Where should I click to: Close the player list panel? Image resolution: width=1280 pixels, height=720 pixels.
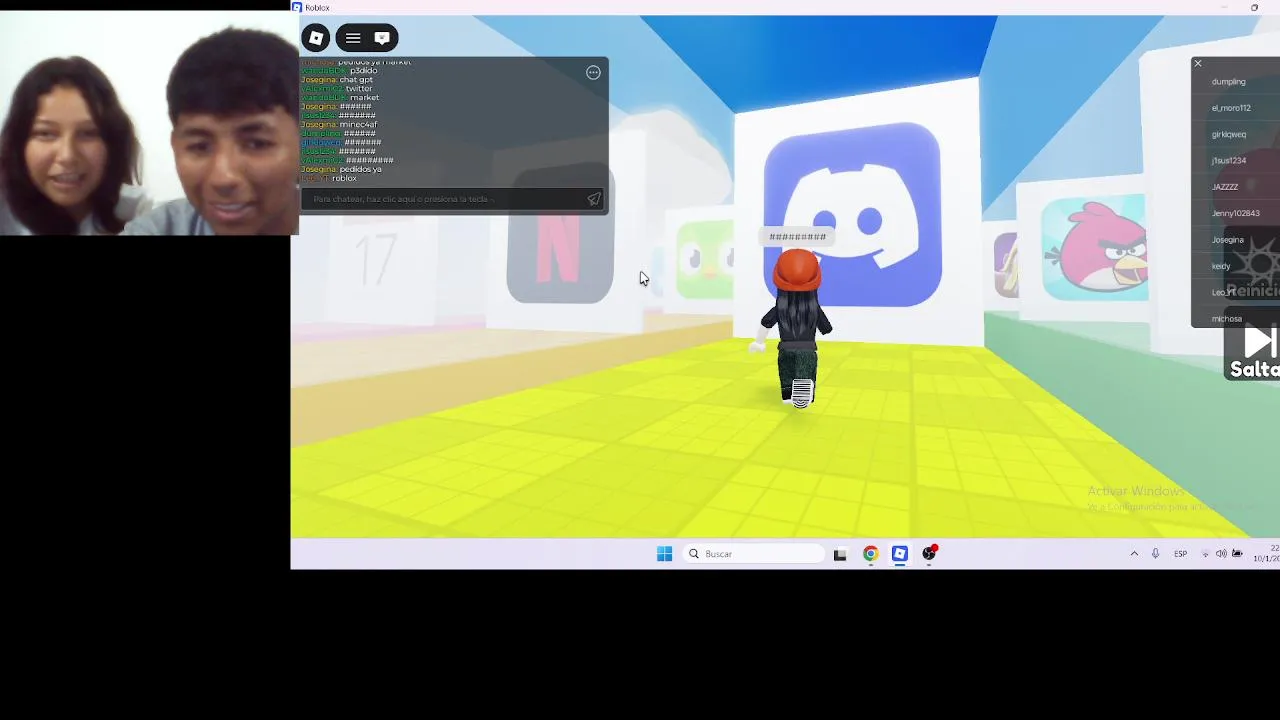[1197, 64]
